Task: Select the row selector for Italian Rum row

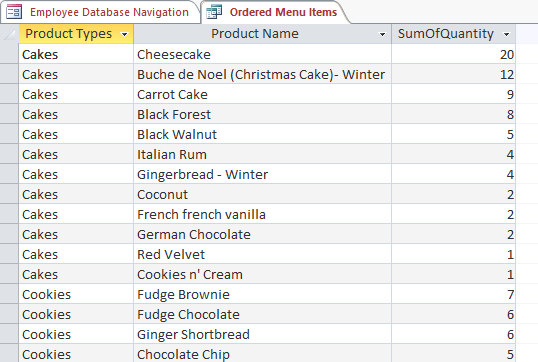Action: (9, 154)
